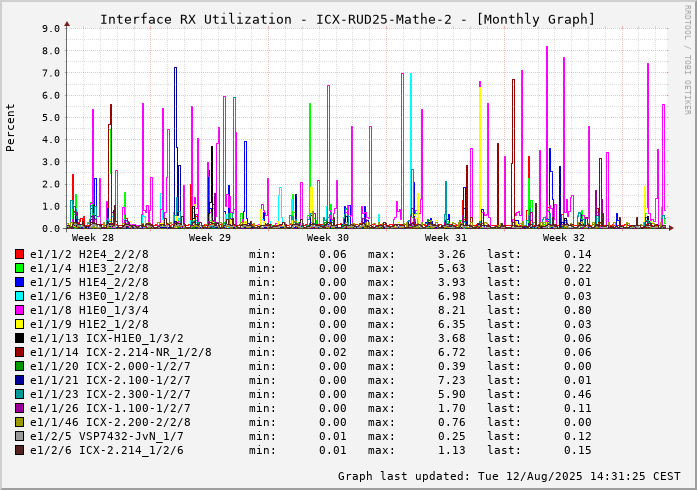Click the e1/1/14 ICX-2.214-NR_1/2/8 legend label
Viewport: 697px width, 490px height.
click(x=121, y=352)
